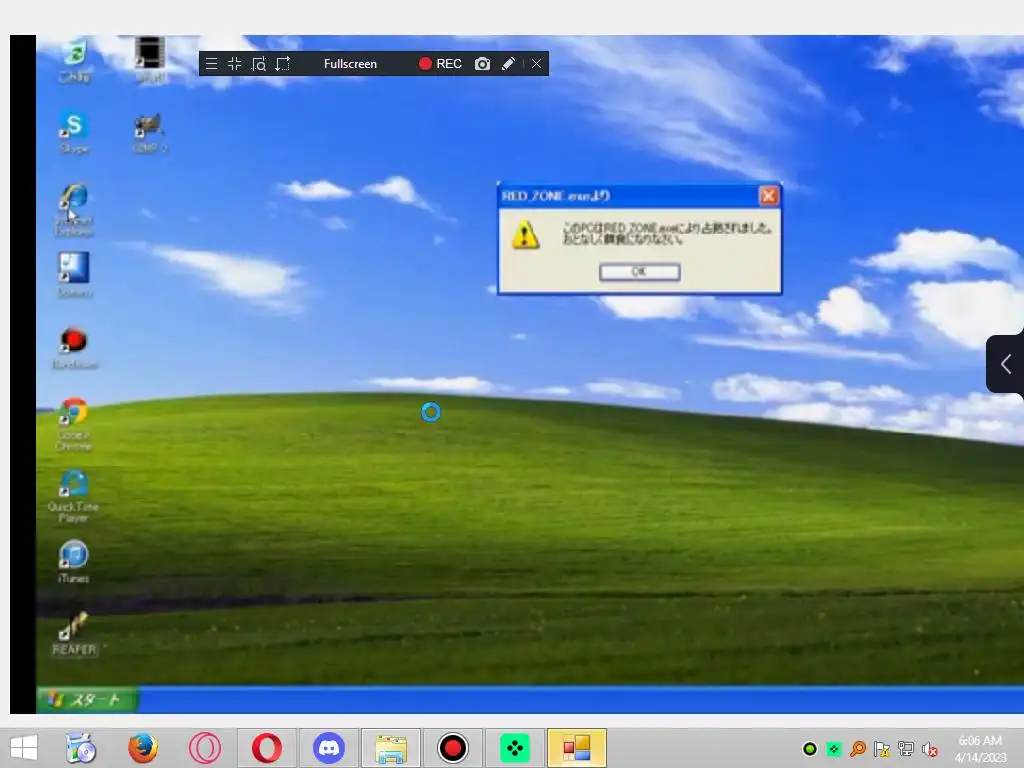Open the network tray icon
Image resolution: width=1024 pixels, height=768 pixels.
pyautogui.click(x=906, y=749)
